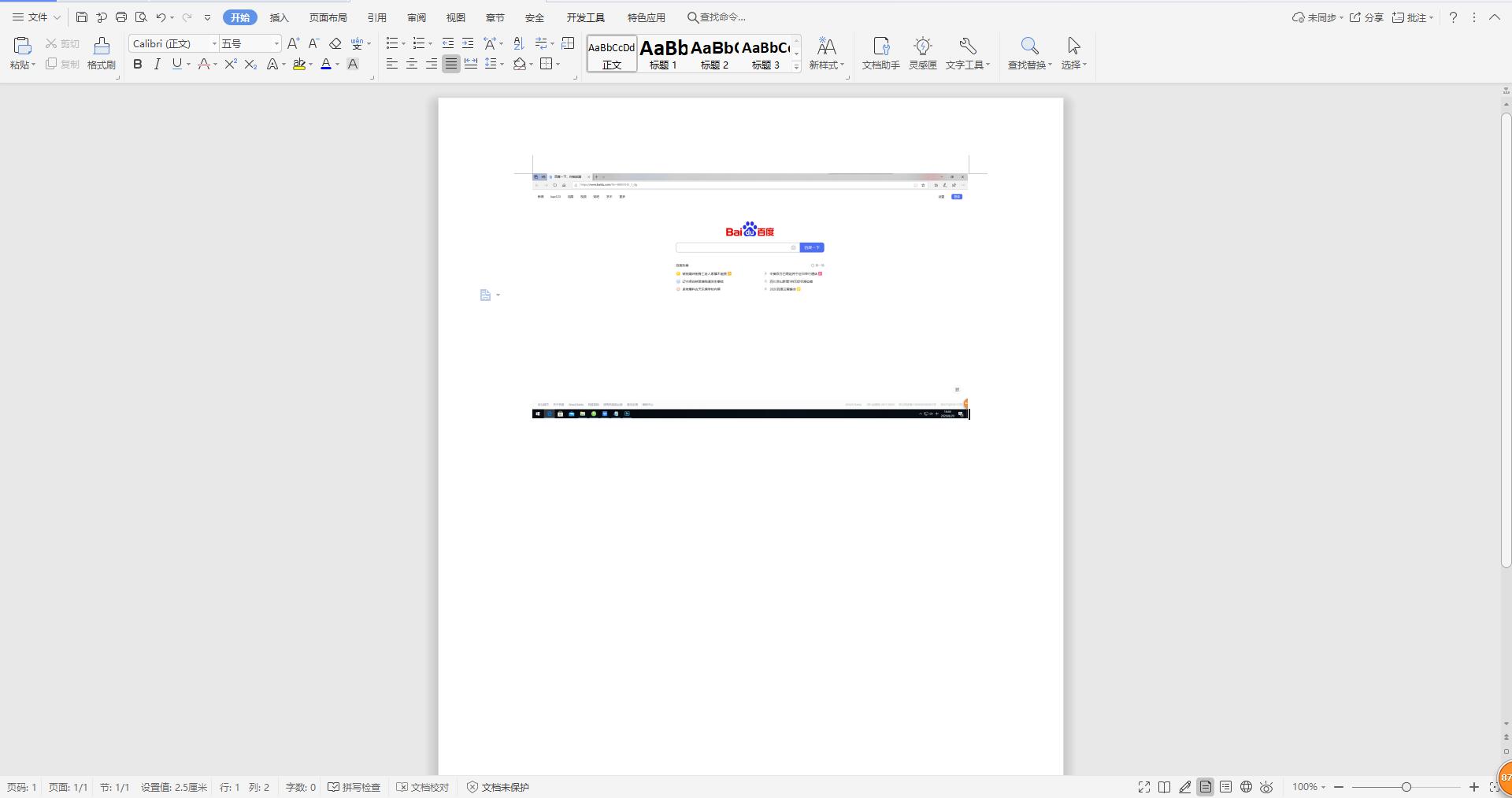Enable eye protection mode icon
The width and height of the screenshot is (1512, 798).
tap(1267, 787)
